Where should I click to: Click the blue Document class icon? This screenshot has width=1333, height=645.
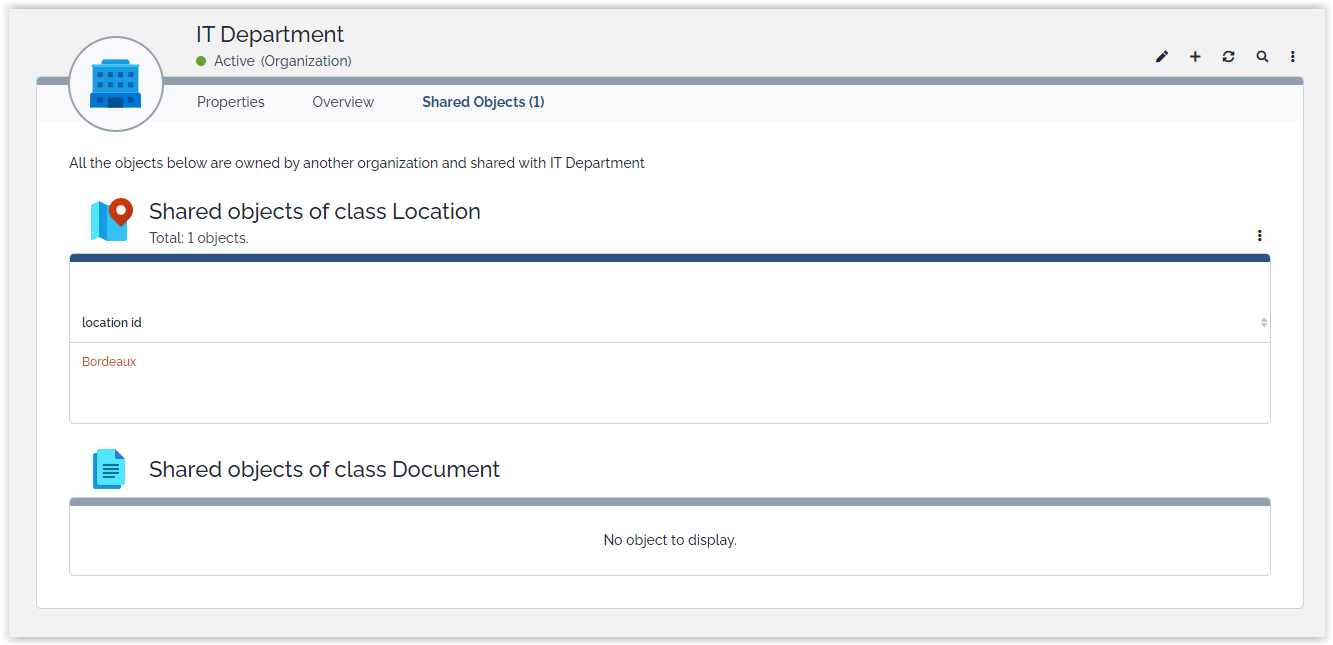(x=109, y=469)
